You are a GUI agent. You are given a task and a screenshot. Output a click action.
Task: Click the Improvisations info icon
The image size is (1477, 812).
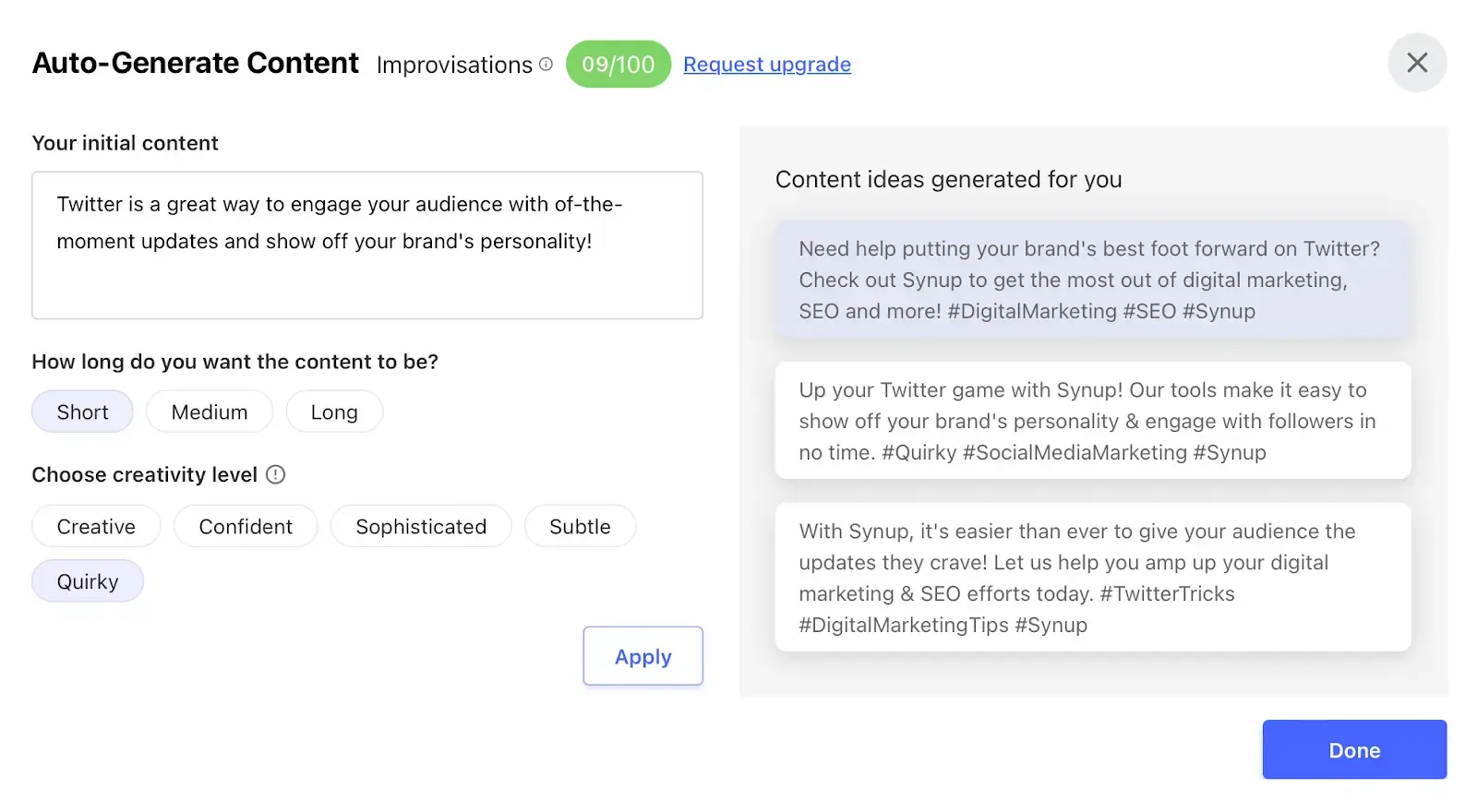point(546,65)
